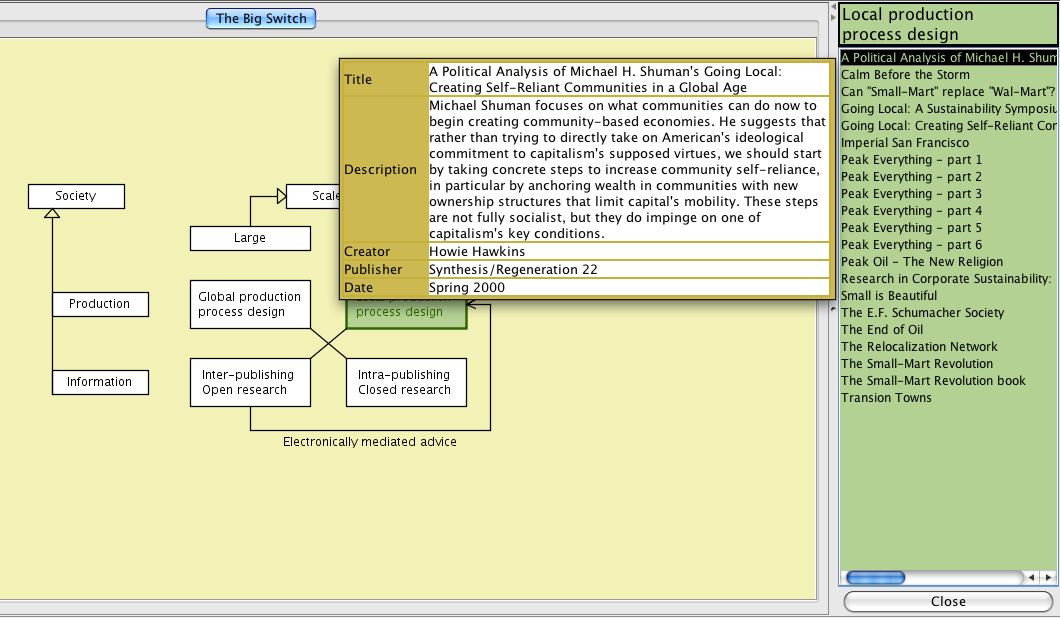Click the Society concept box
Viewport: 1060px width, 618px height.
pyautogui.click(x=76, y=196)
